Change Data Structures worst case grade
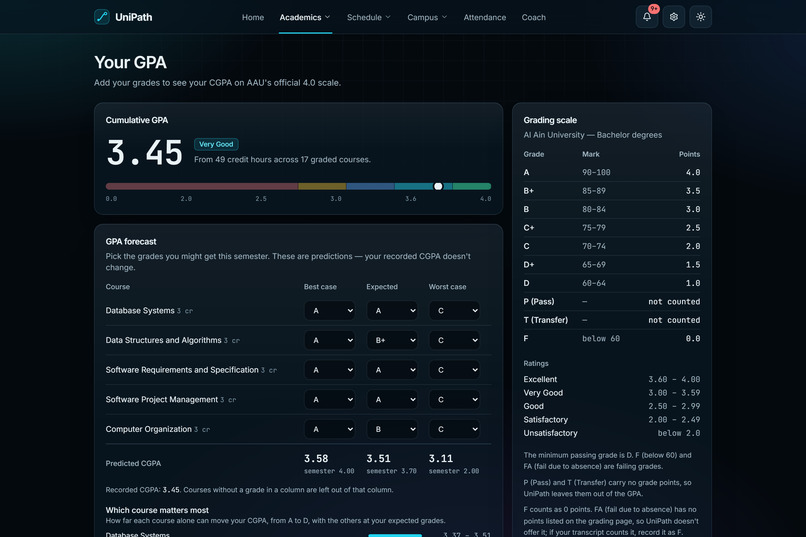This screenshot has height=537, width=806. tap(454, 340)
